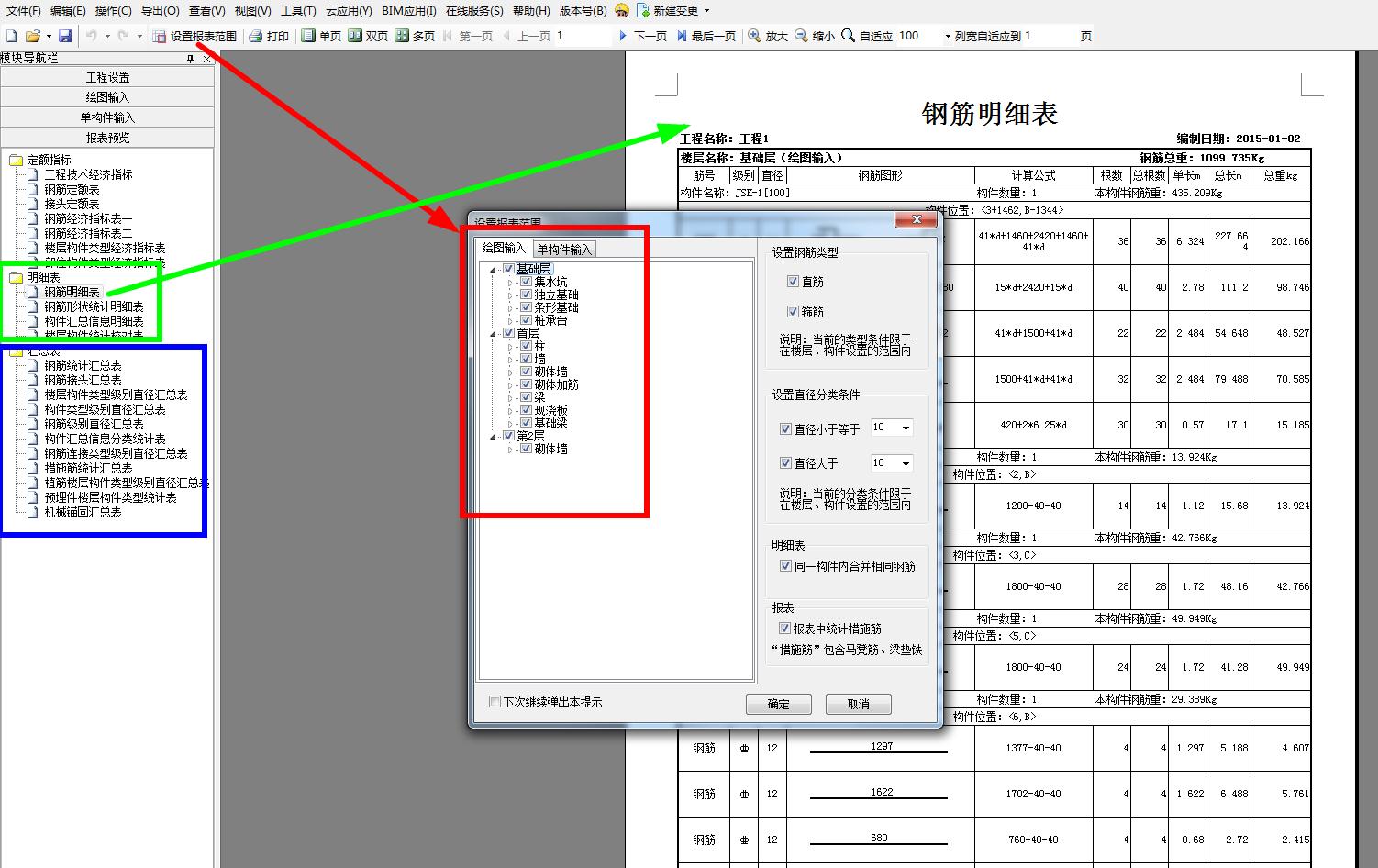Click the 新建变更 icon
1378x868 pixels.
click(643, 10)
